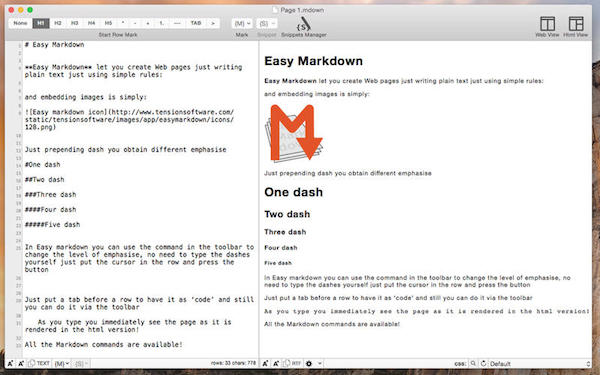Click the 'Four dash' heading in preview
Viewport: 600px width, 375px height.
click(x=280, y=248)
